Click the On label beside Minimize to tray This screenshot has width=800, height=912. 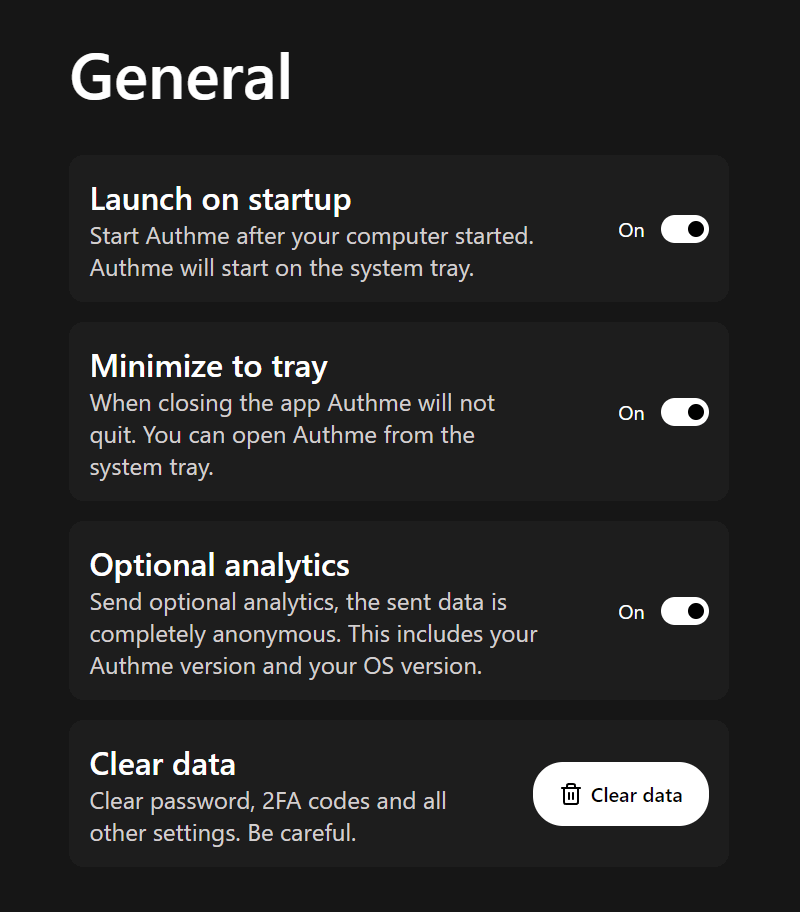pyautogui.click(x=631, y=413)
